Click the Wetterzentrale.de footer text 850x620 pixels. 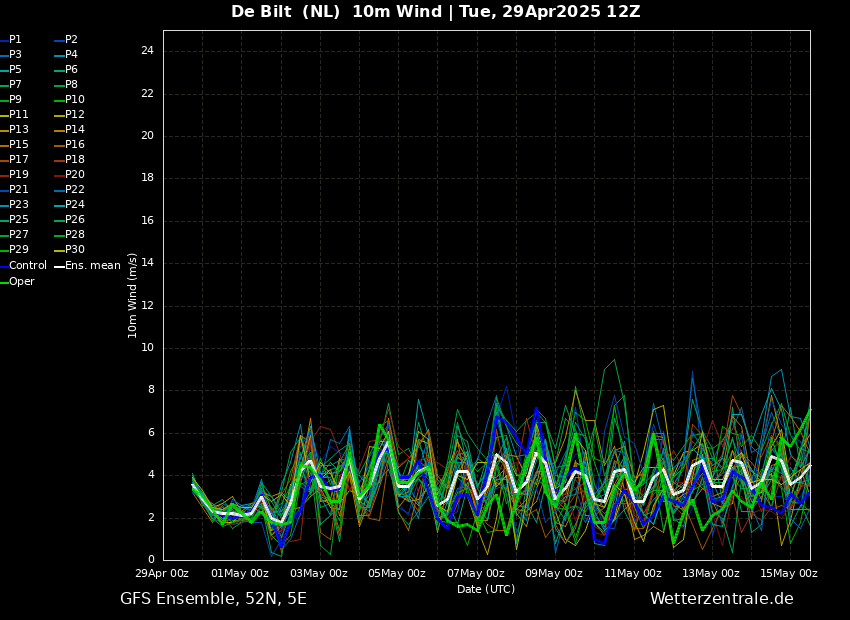point(721,599)
